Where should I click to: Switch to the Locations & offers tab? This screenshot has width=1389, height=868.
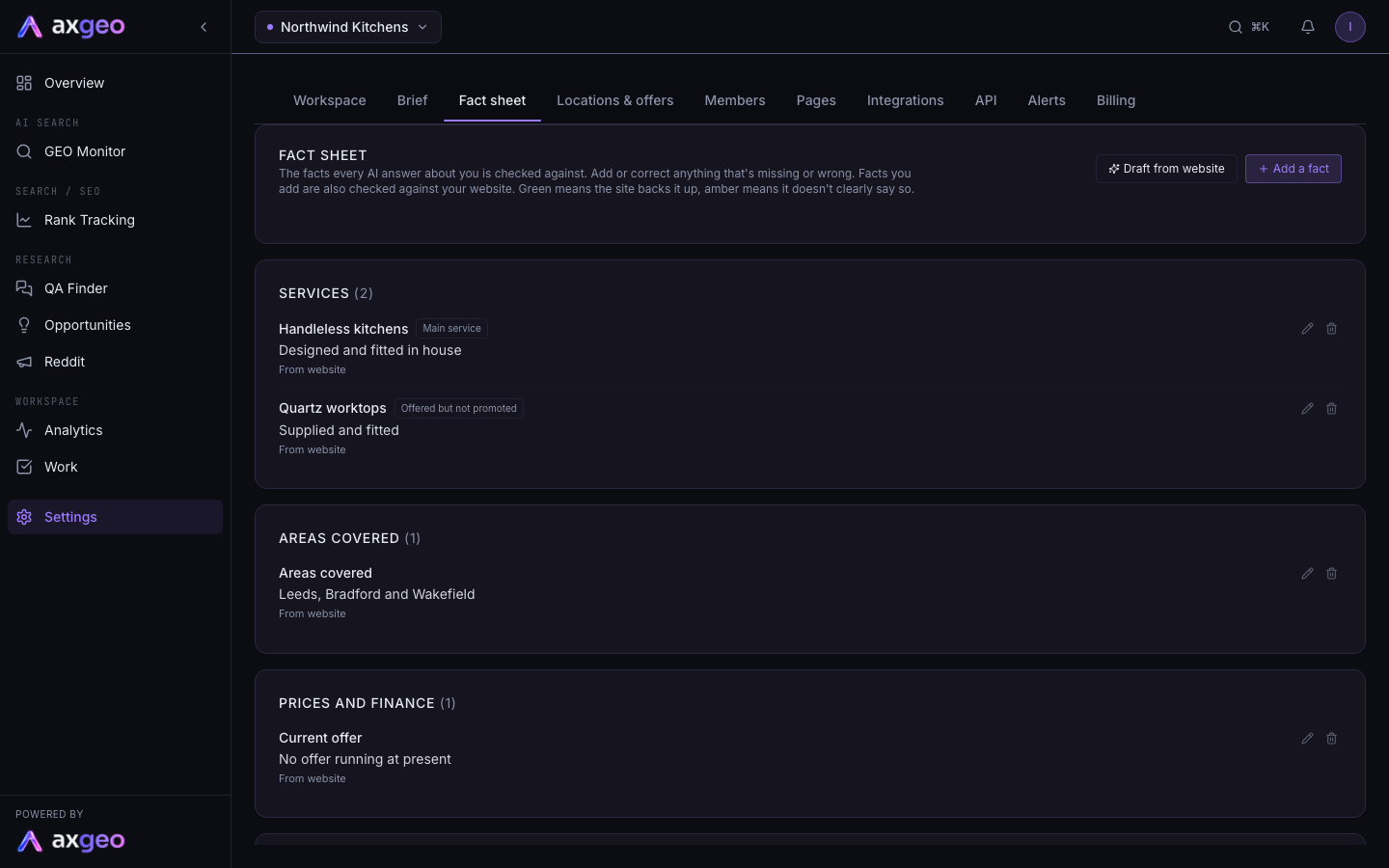615,100
